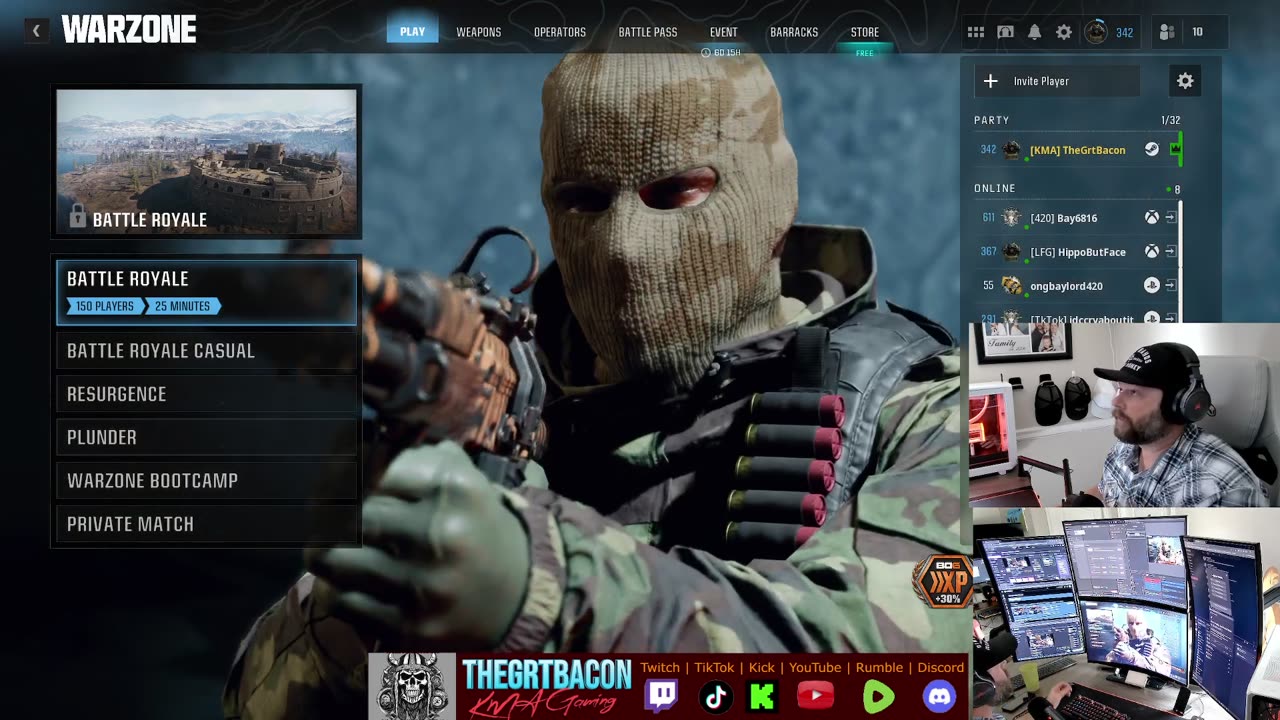Click the TikTok icon in the banner

(x=715, y=696)
